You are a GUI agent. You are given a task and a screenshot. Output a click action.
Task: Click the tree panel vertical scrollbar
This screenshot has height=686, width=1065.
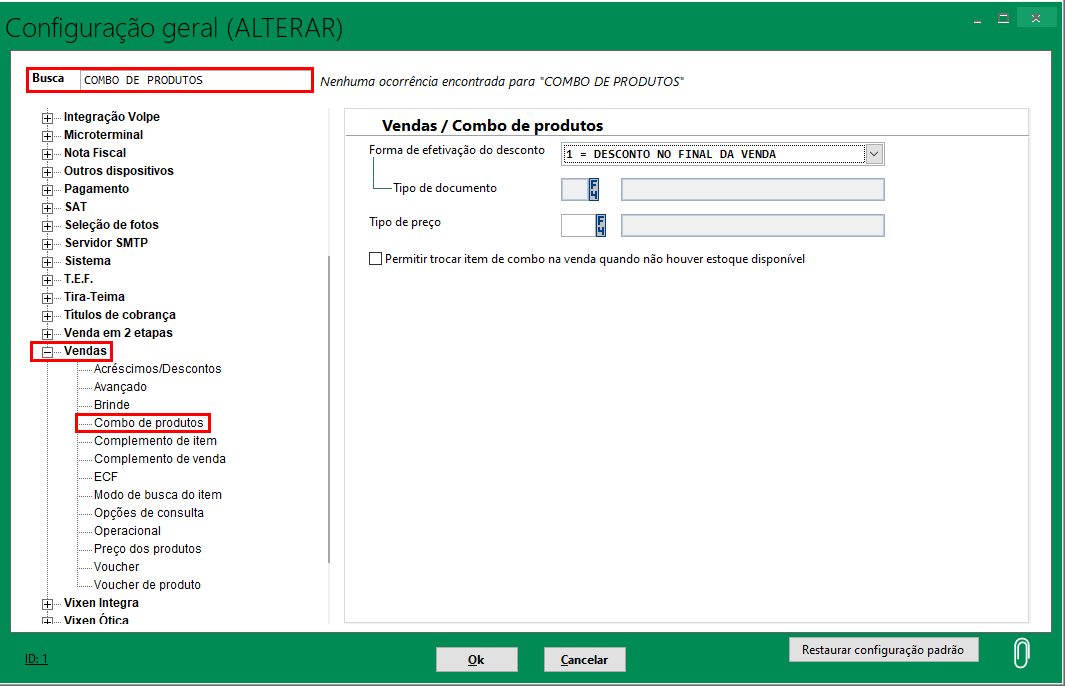(329, 410)
